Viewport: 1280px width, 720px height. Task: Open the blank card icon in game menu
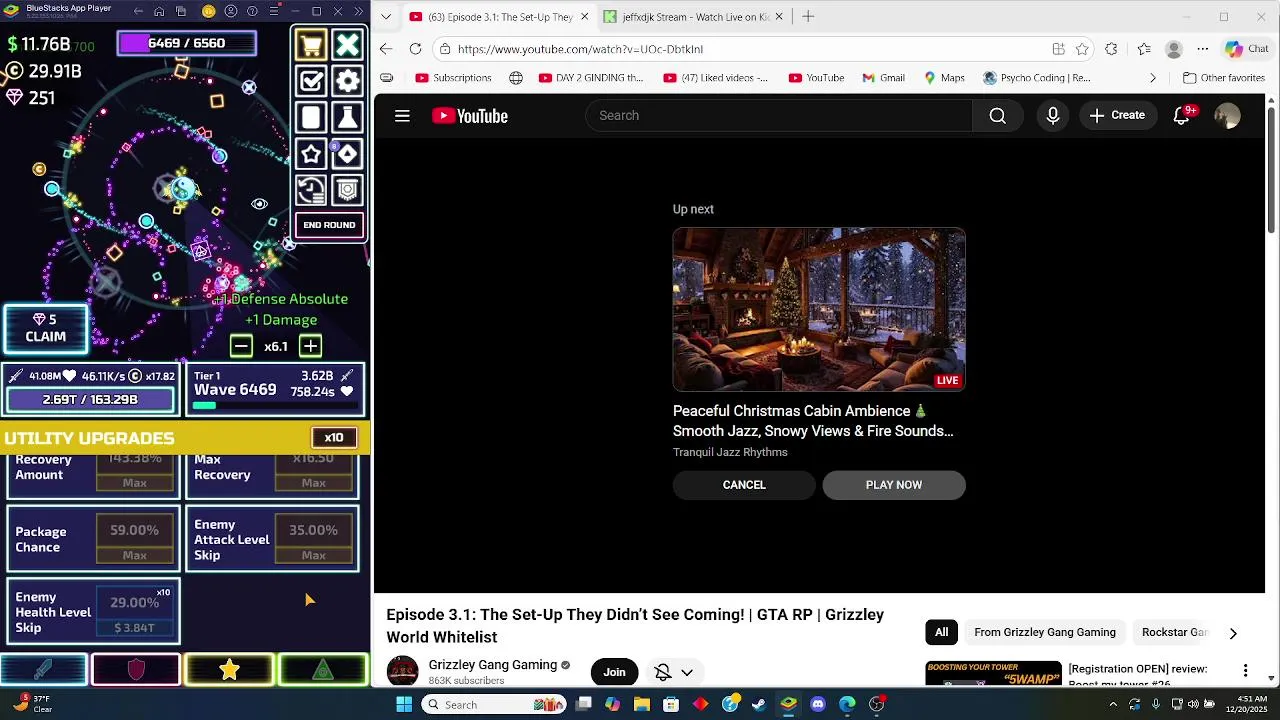click(311, 118)
